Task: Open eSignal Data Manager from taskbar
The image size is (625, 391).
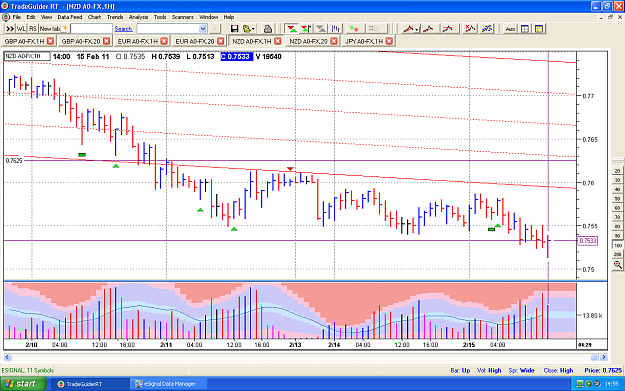Action: tap(169, 384)
